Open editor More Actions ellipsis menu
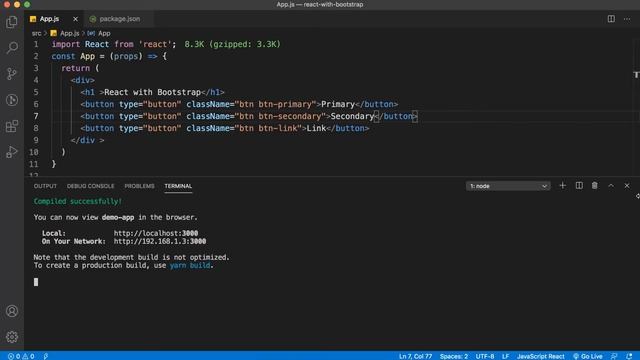The height and width of the screenshot is (360, 640). [x=627, y=19]
